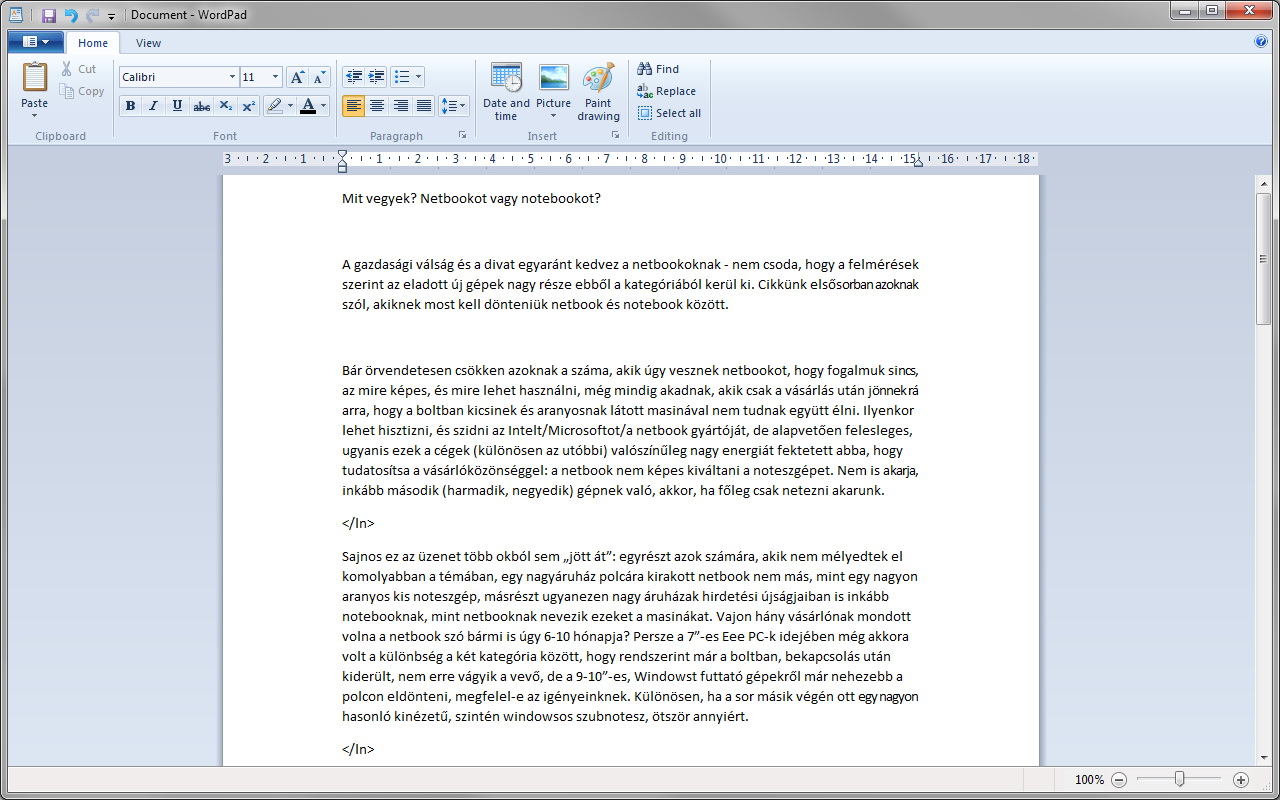Click the Increase indent button
Image resolution: width=1280 pixels, height=800 pixels.
(376, 77)
